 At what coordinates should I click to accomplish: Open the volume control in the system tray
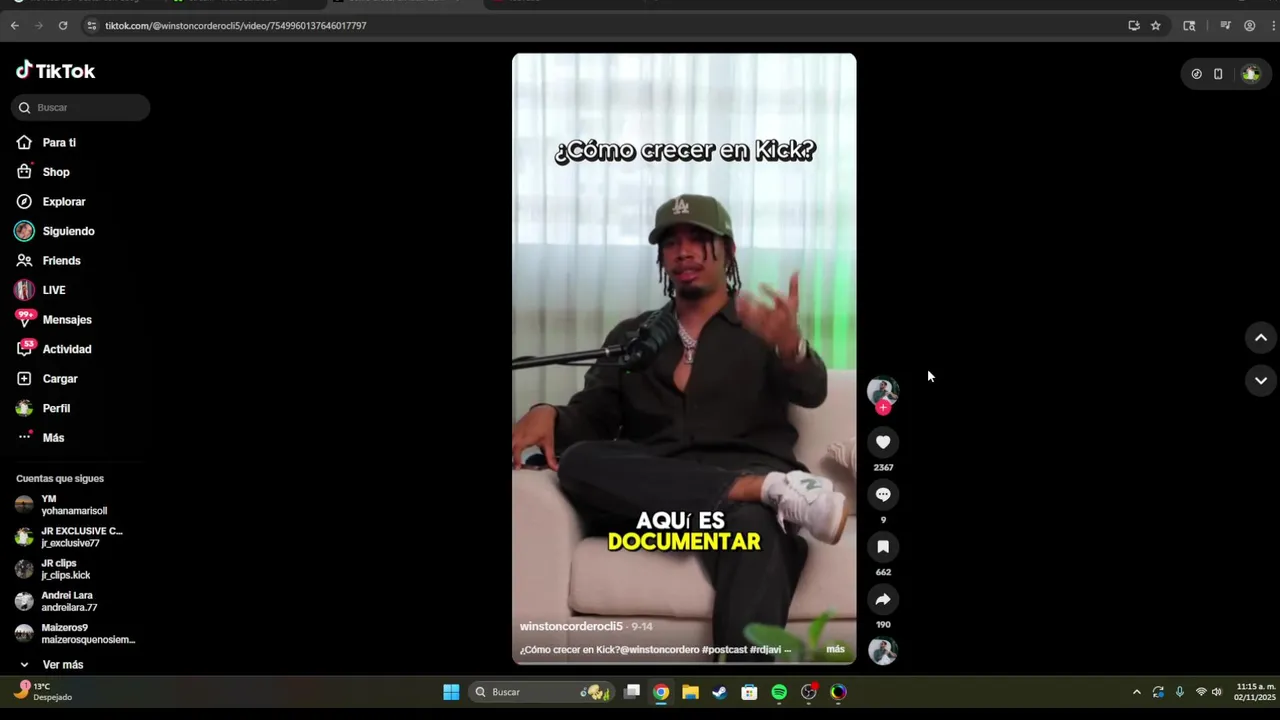coord(1216,692)
